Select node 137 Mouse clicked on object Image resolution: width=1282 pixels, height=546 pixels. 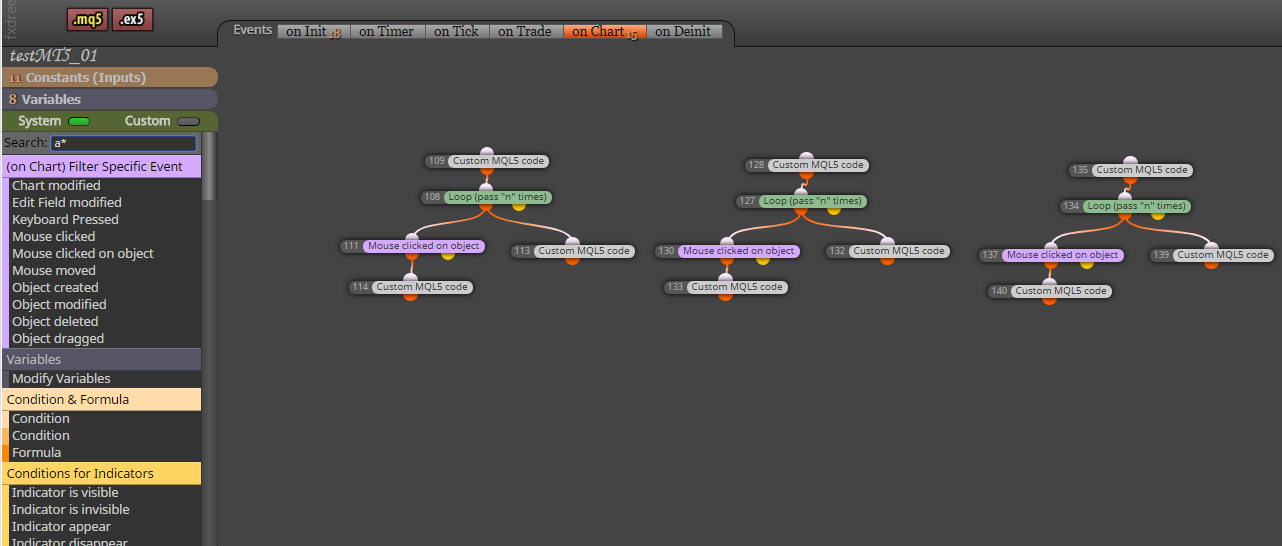point(1062,255)
